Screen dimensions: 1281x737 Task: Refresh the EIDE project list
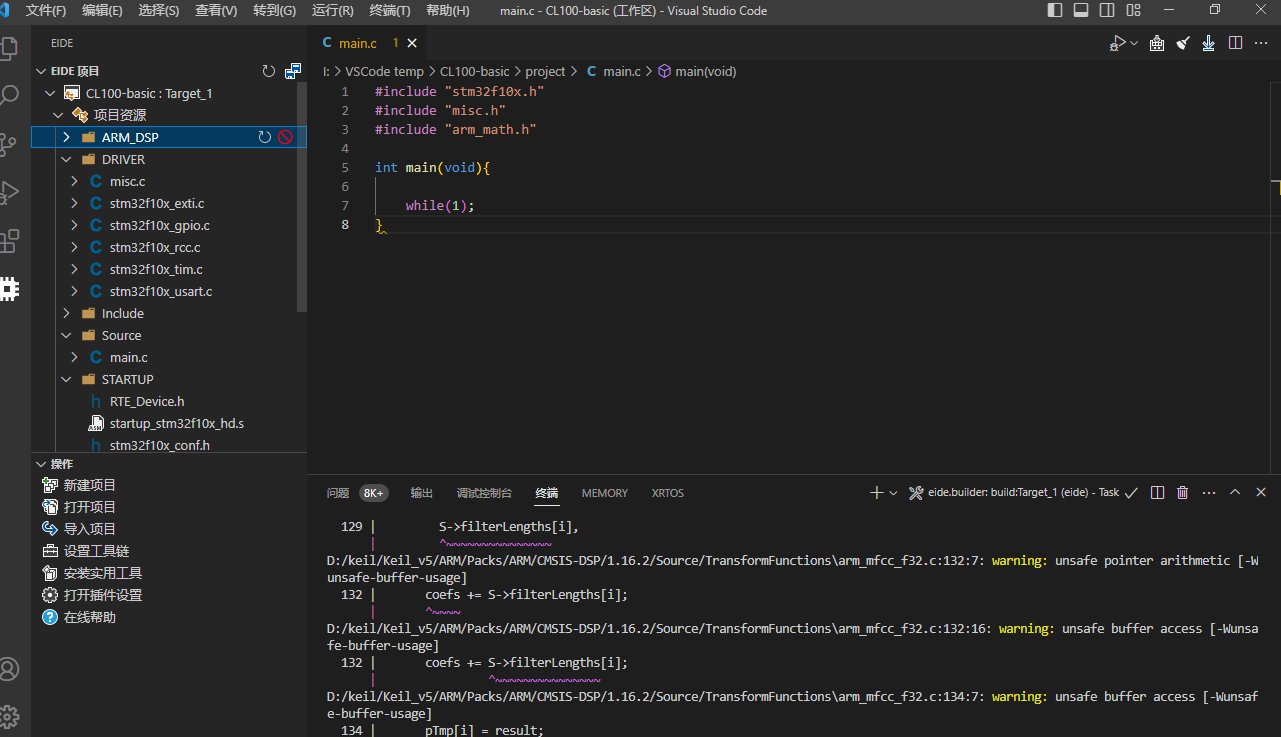coord(268,71)
